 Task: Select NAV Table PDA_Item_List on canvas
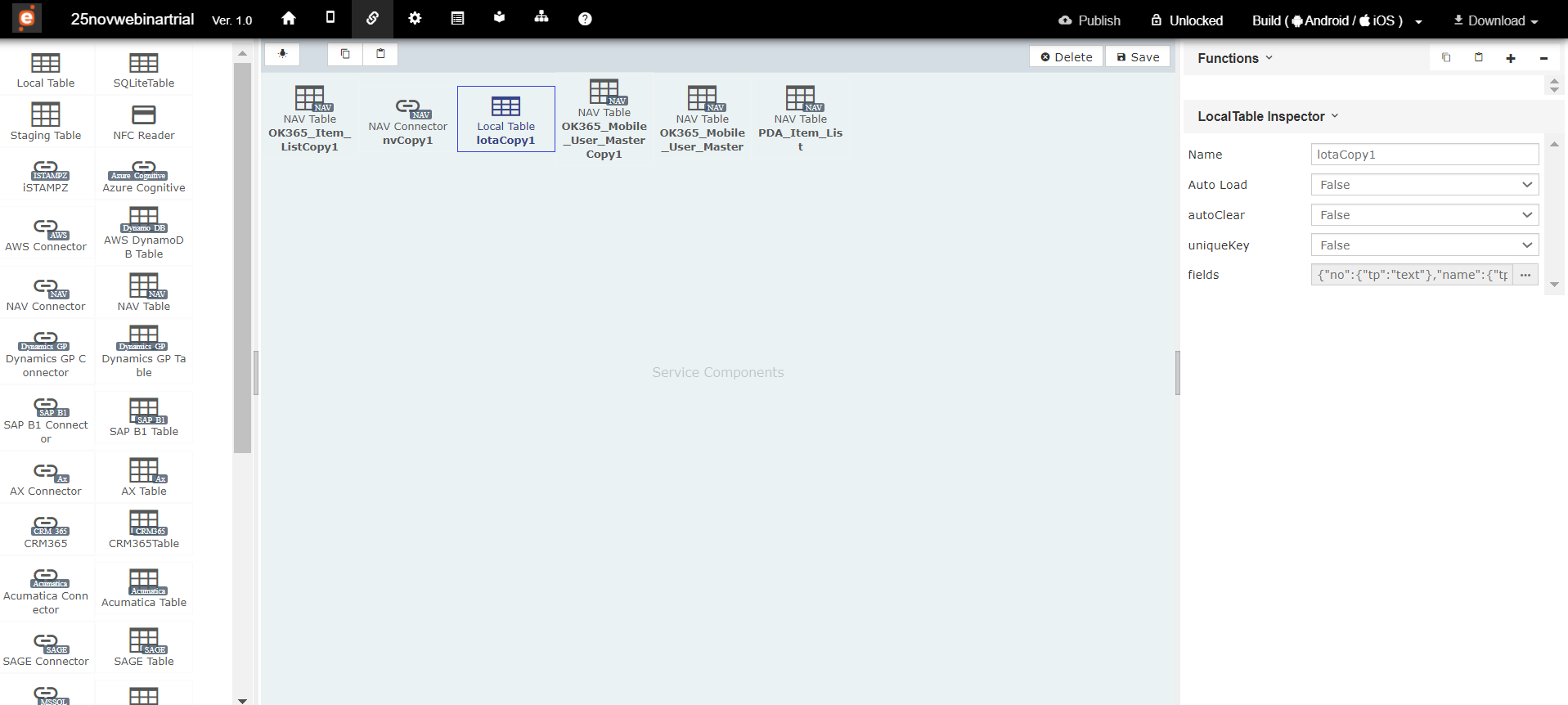(801, 119)
